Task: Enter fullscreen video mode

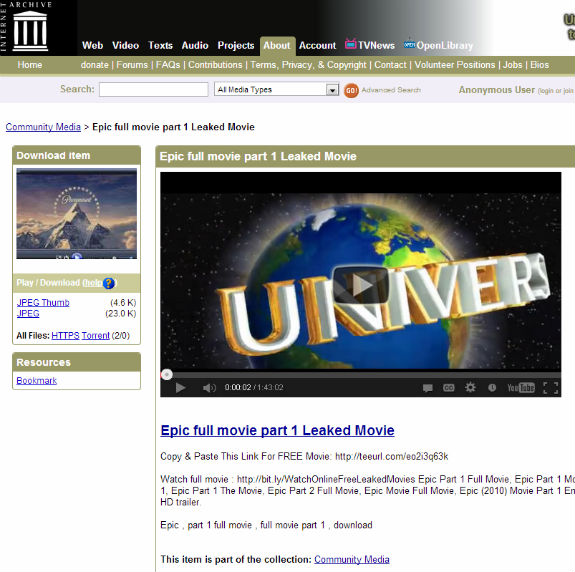Action: tap(550, 388)
